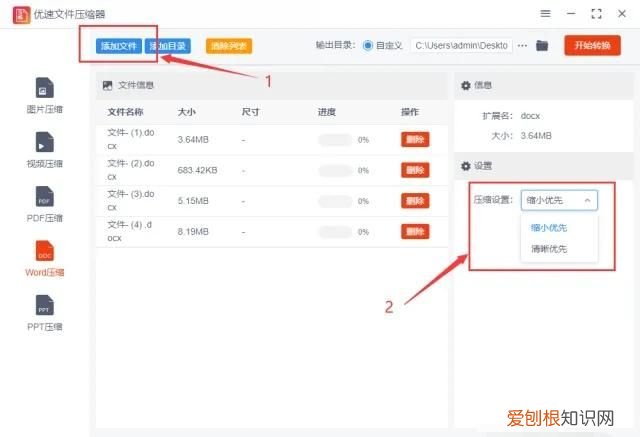Click the 添加文件 button
640x437 pixels.
(x=119, y=46)
